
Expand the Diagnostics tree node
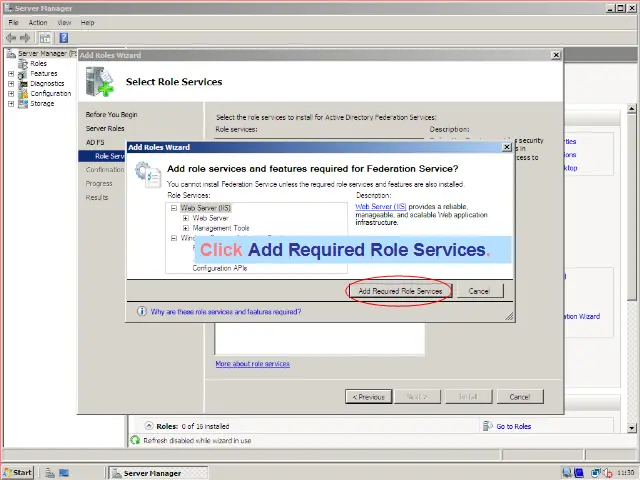click(x=11, y=84)
